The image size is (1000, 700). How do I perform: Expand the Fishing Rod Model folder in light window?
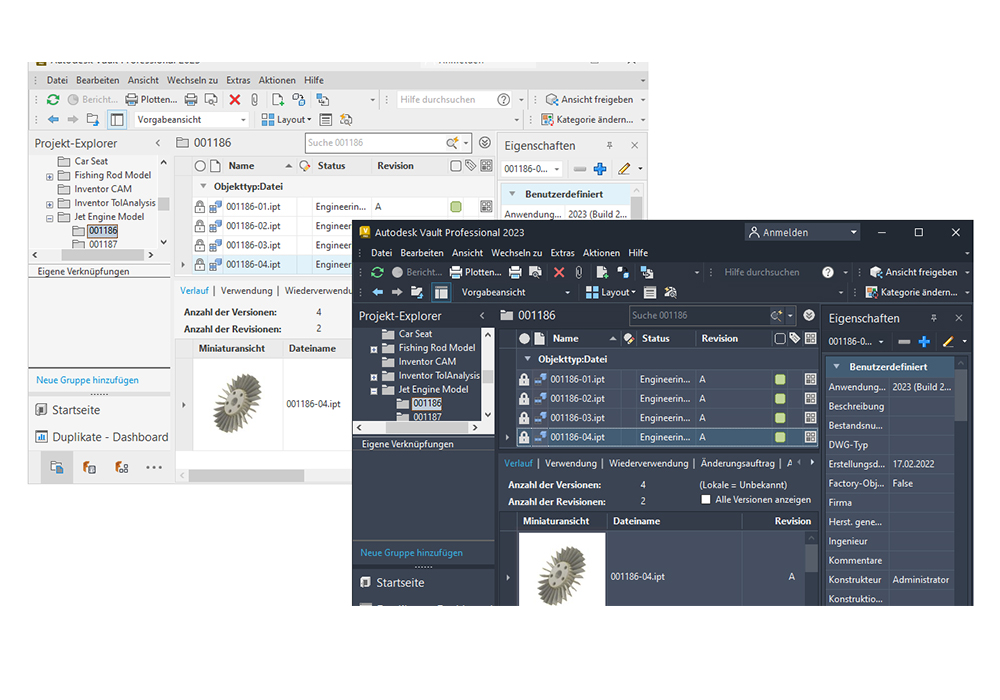50,176
